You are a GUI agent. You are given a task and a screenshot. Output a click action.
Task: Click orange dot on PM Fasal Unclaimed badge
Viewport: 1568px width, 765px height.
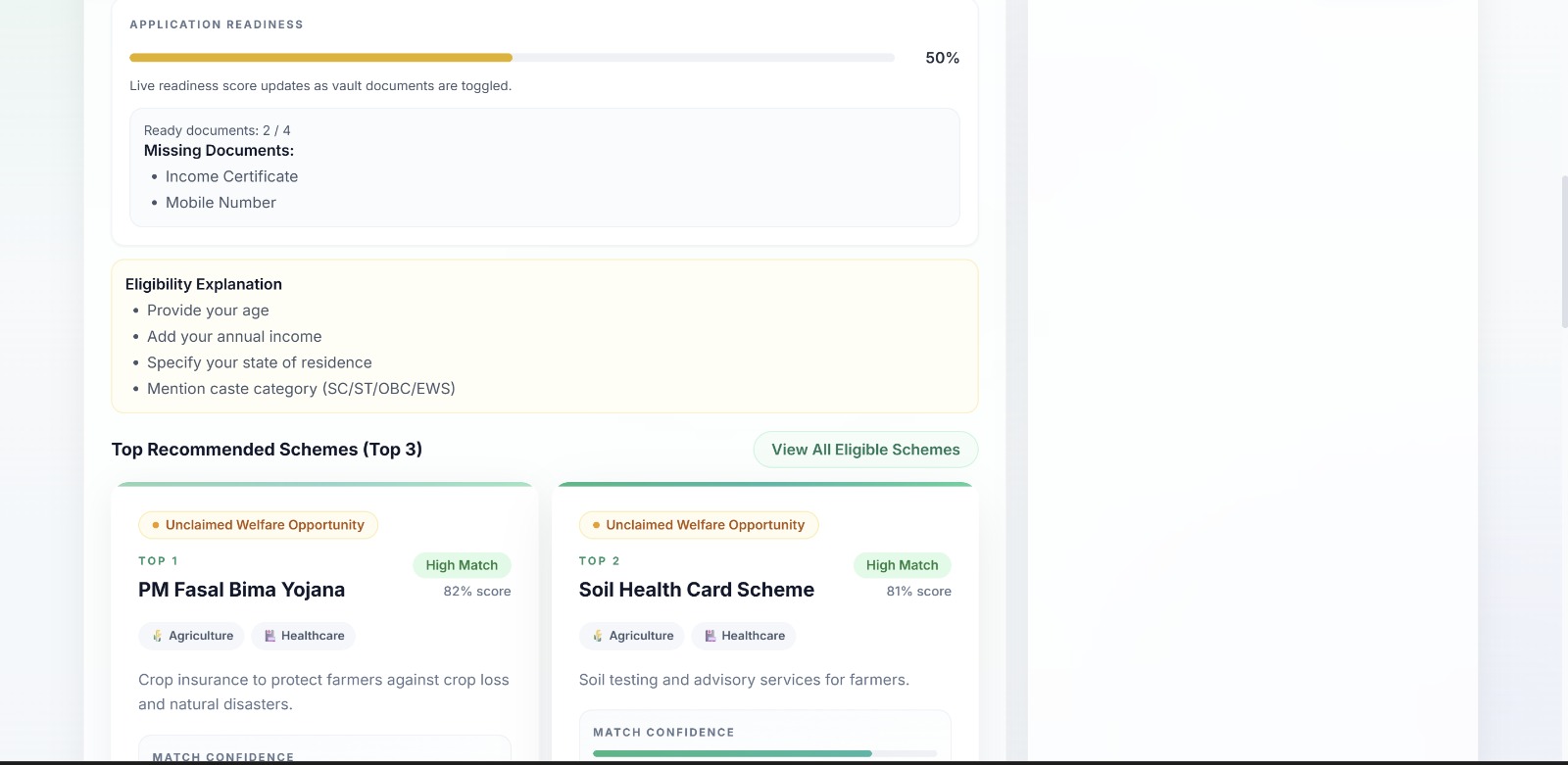(x=156, y=525)
